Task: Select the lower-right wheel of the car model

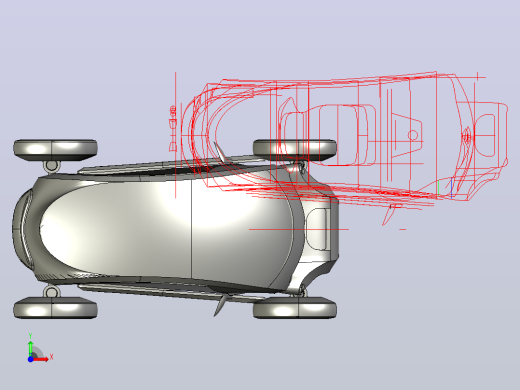Action: [x=295, y=308]
